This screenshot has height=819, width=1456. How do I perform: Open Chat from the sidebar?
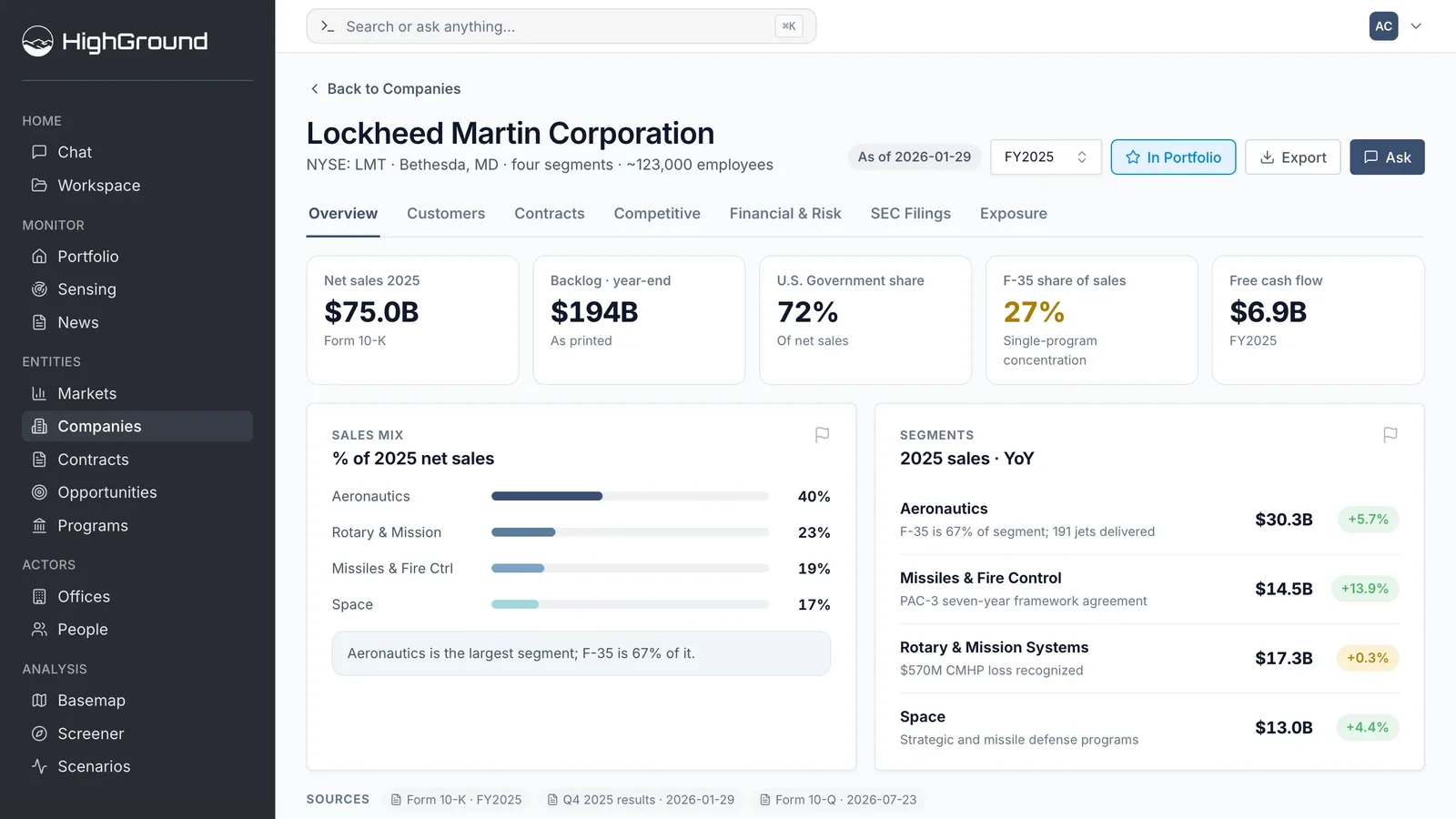click(137, 152)
